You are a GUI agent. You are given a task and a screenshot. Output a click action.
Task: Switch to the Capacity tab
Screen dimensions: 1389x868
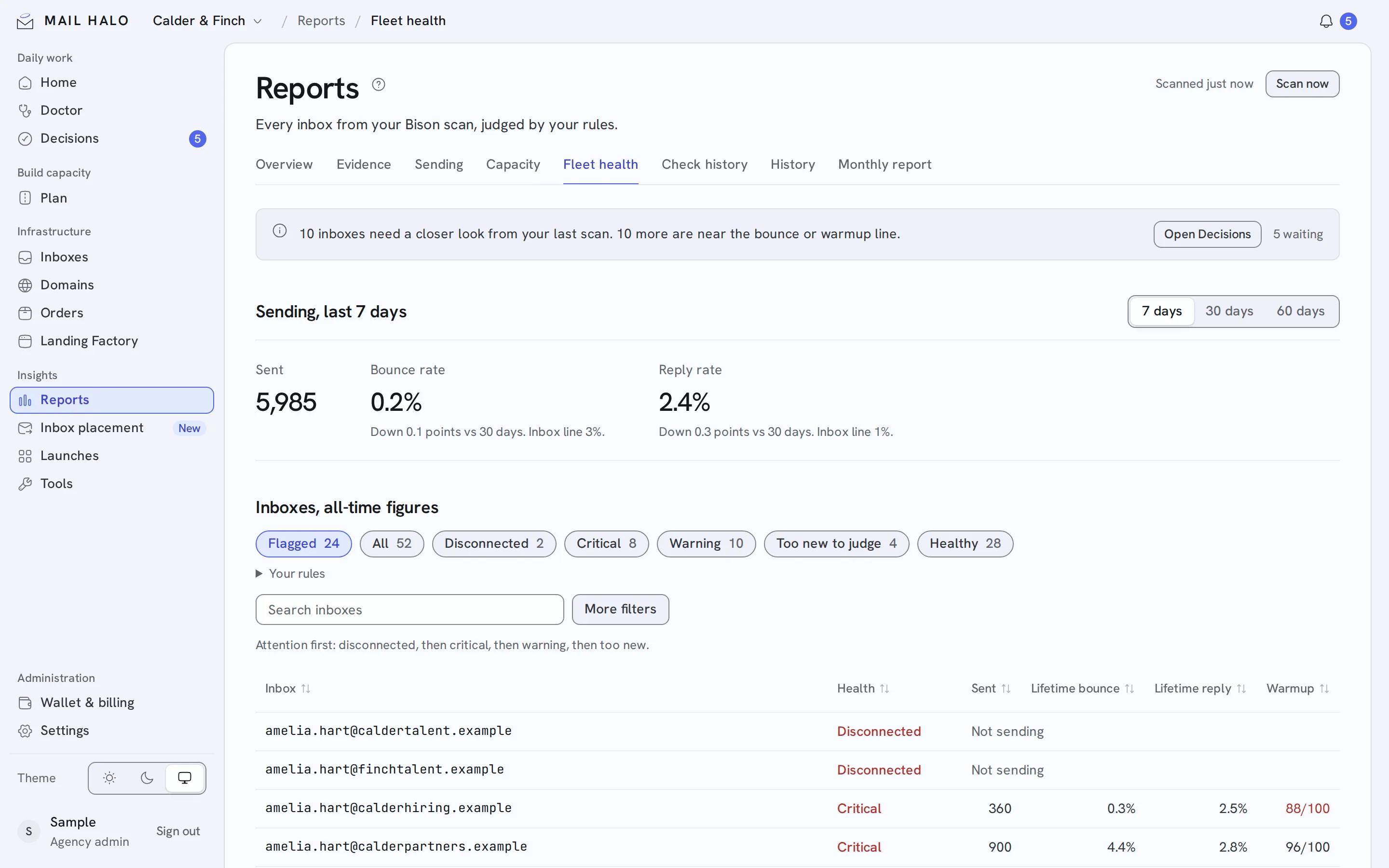point(513,165)
